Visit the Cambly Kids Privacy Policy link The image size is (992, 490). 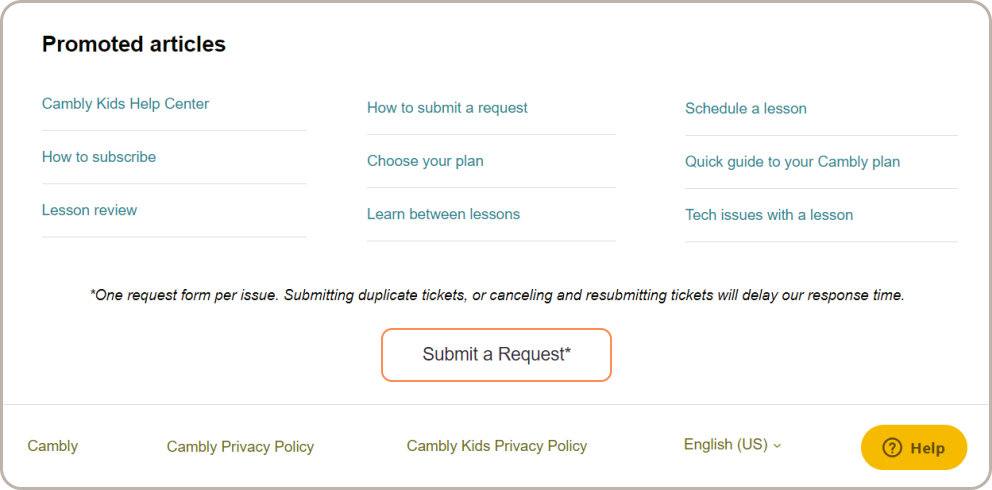click(x=496, y=446)
